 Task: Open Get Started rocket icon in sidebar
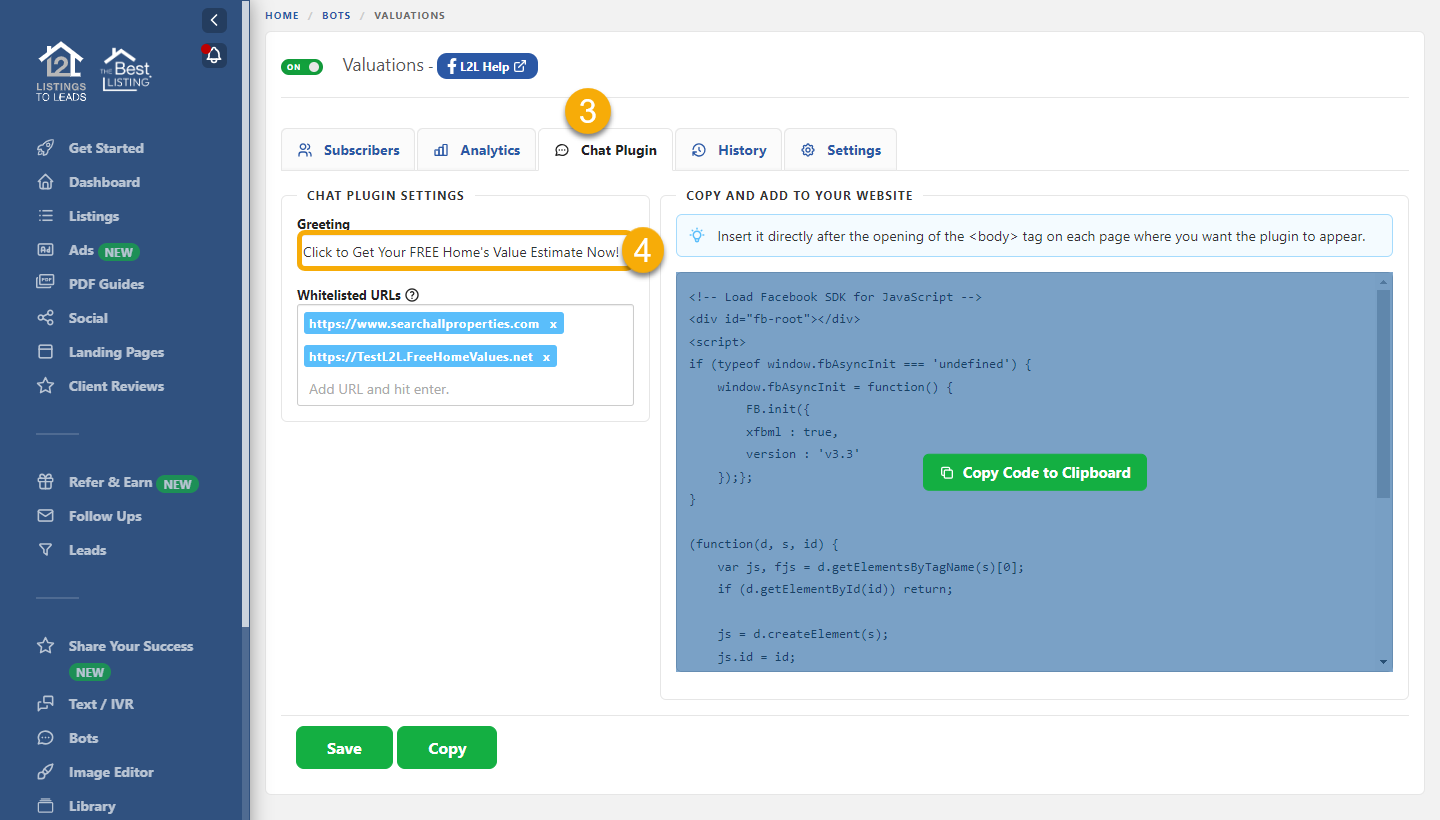click(45, 148)
